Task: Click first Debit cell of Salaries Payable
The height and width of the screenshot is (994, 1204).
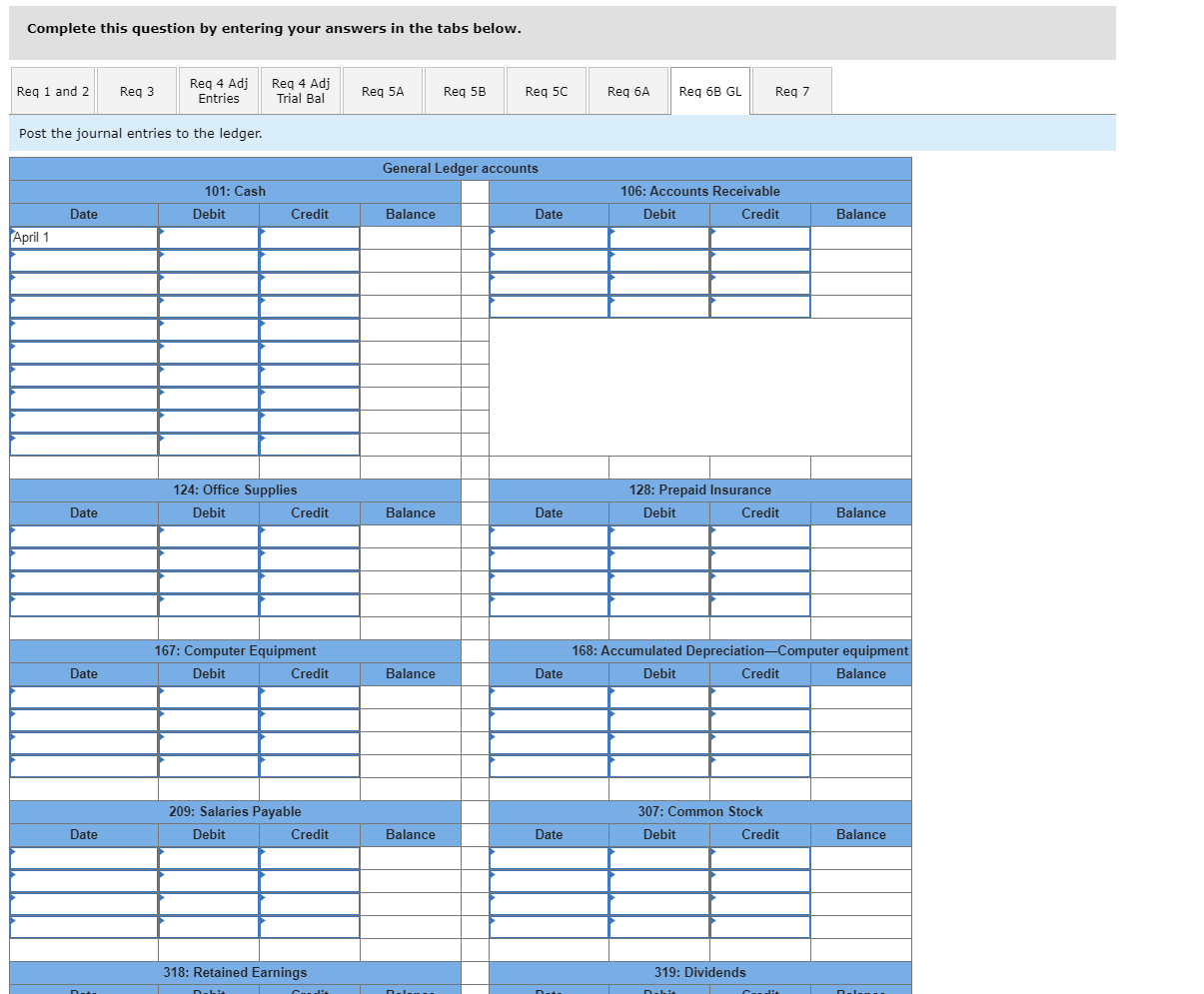Action: [209, 858]
